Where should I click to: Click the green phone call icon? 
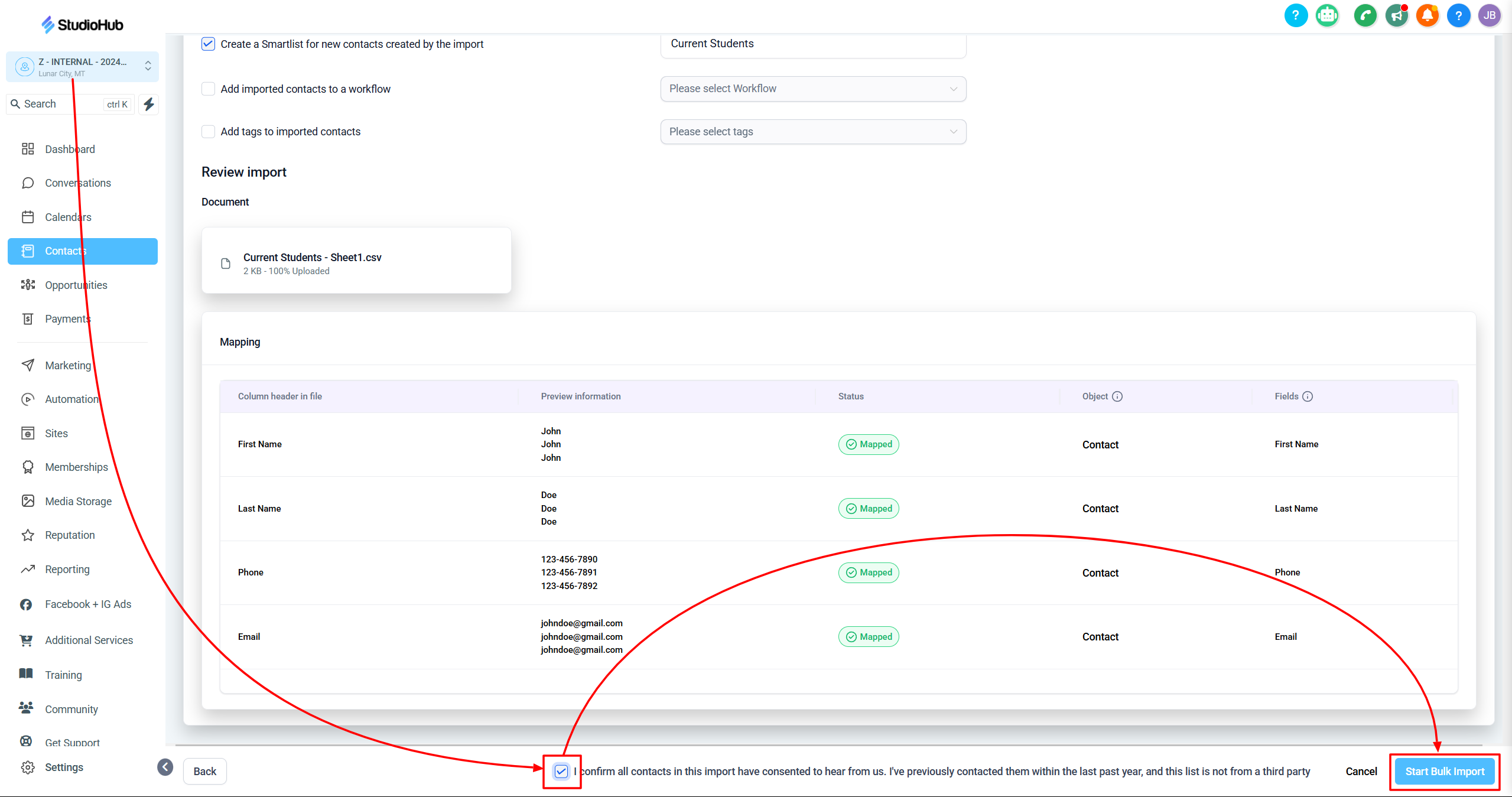point(1365,16)
